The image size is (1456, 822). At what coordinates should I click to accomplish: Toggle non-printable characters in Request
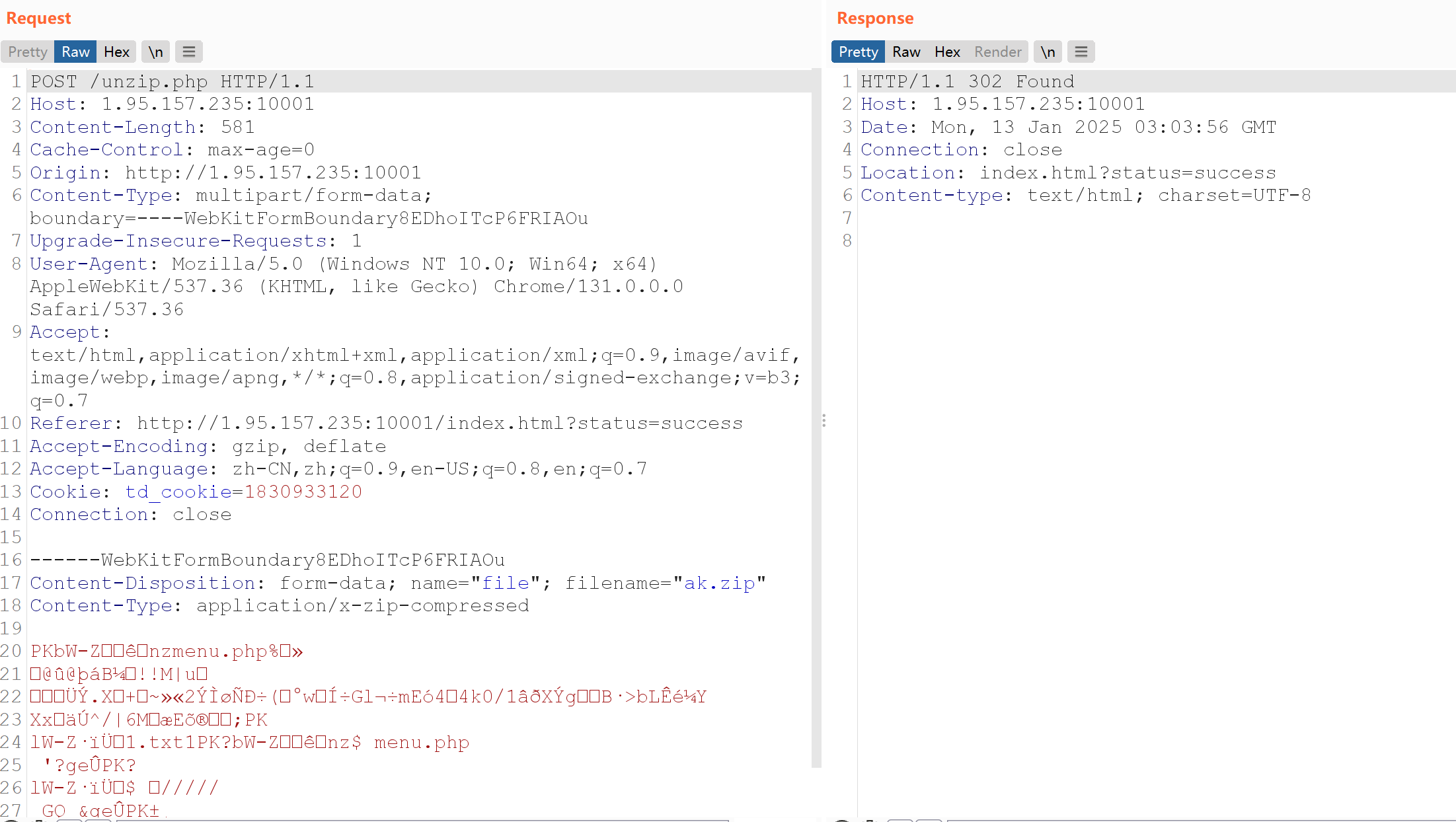click(x=155, y=52)
